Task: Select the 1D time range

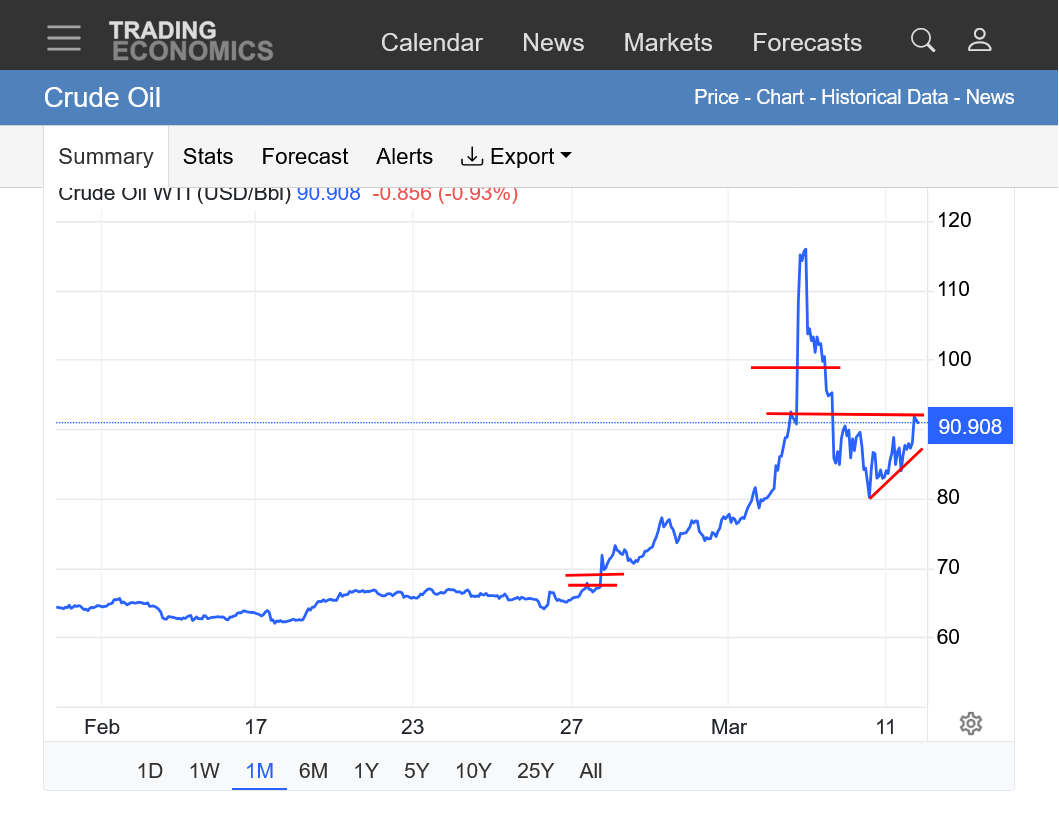Action: click(150, 771)
